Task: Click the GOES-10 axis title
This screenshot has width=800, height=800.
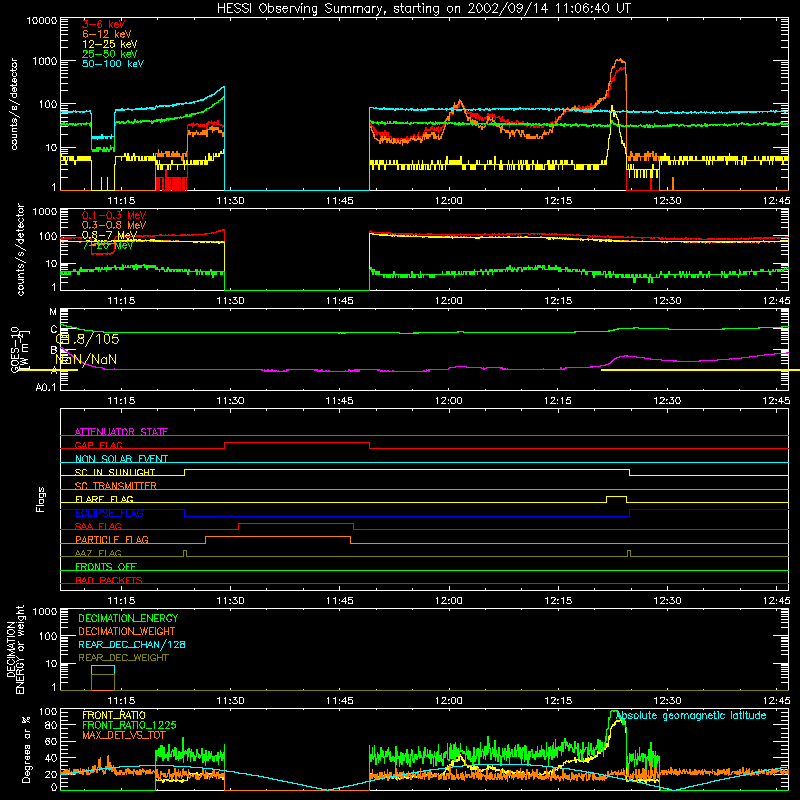Action: (14, 349)
